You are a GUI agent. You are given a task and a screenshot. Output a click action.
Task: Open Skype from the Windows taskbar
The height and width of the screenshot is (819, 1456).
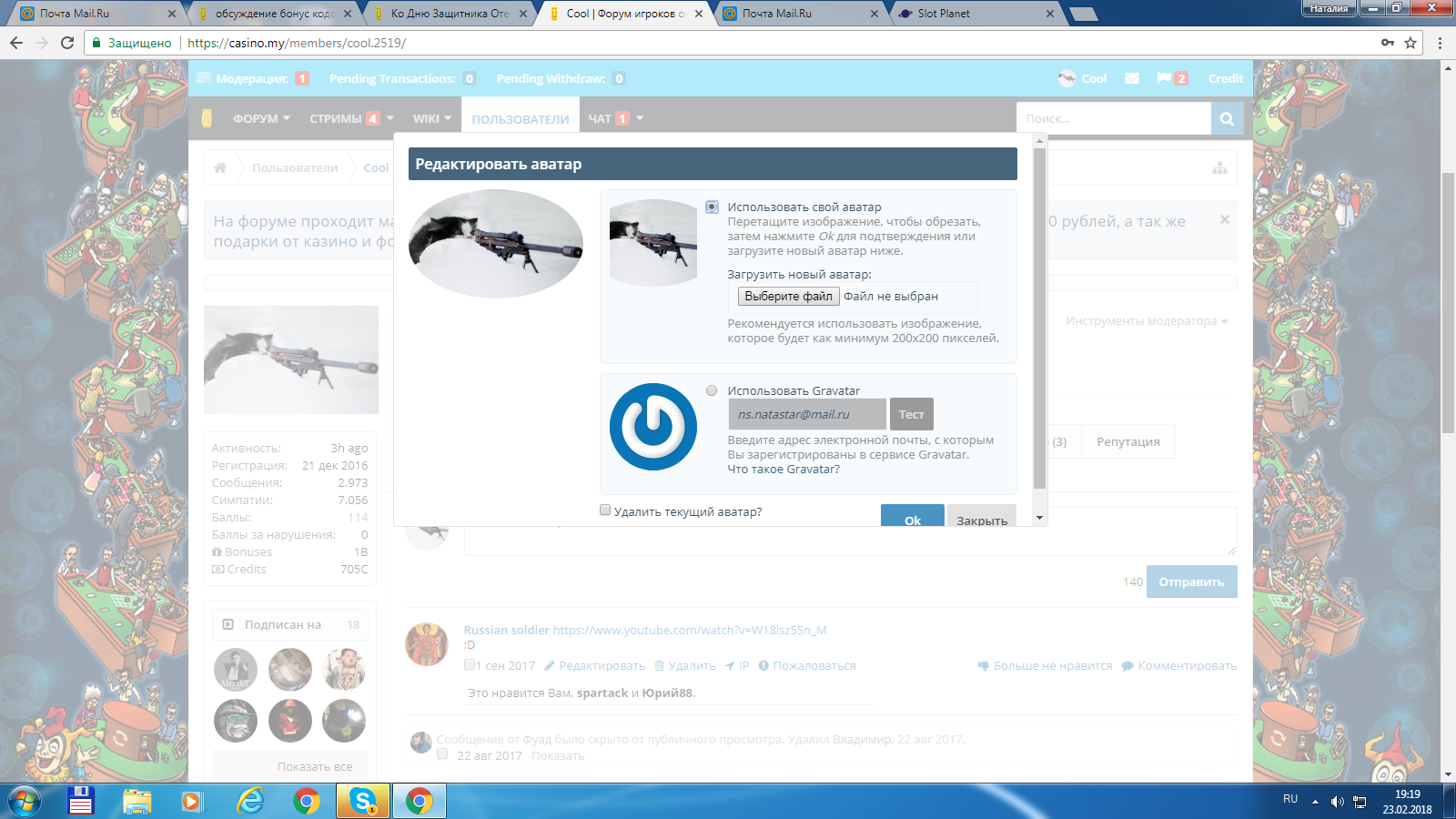coord(363,802)
